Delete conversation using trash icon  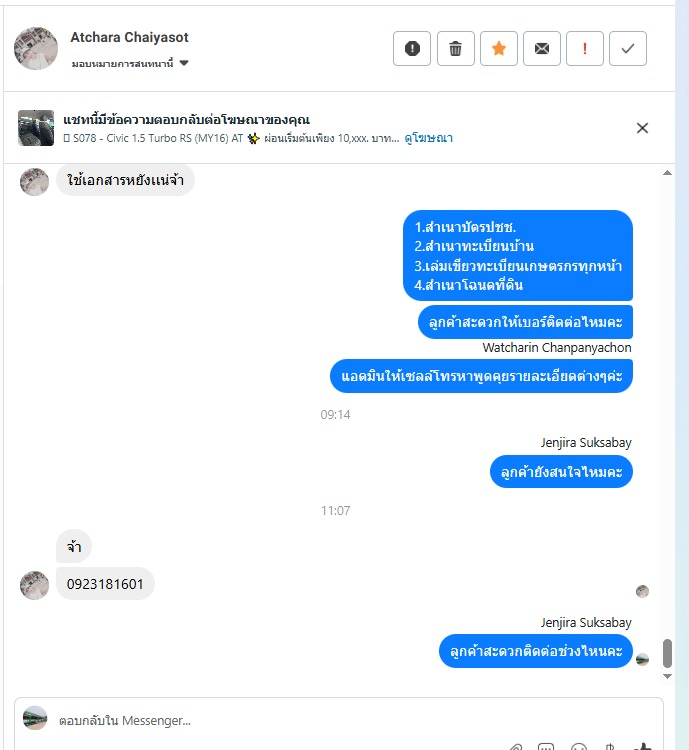click(x=456, y=48)
